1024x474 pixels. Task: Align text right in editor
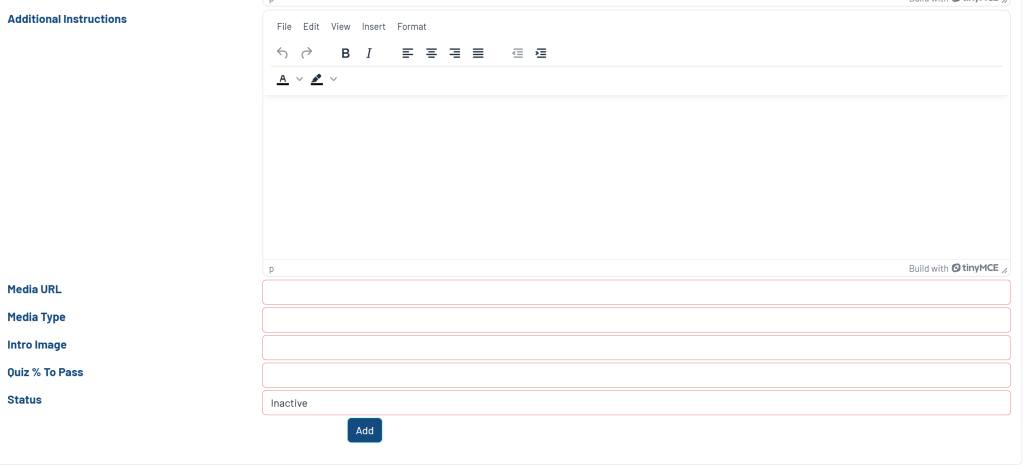[455, 53]
